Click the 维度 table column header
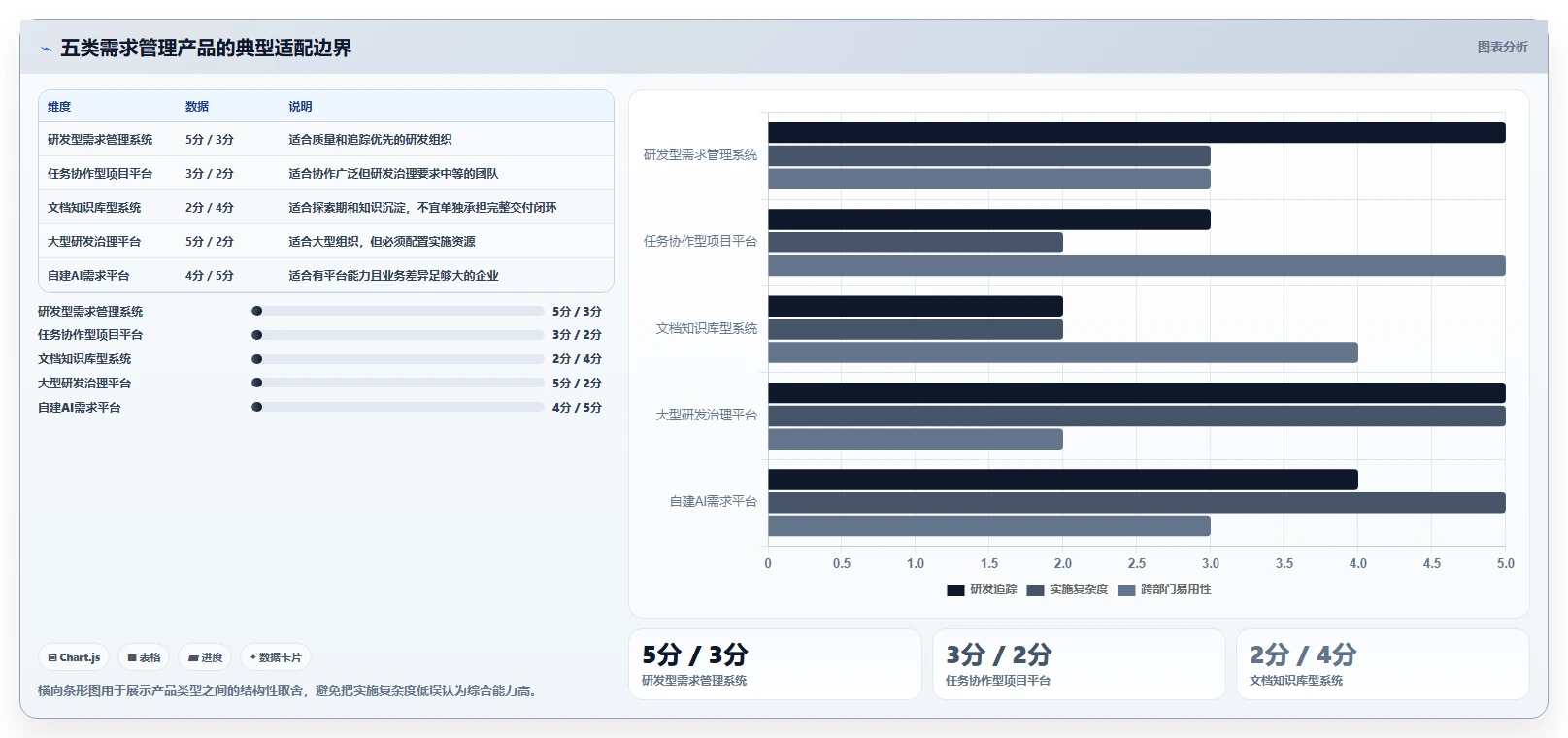1568x738 pixels. coord(59,107)
